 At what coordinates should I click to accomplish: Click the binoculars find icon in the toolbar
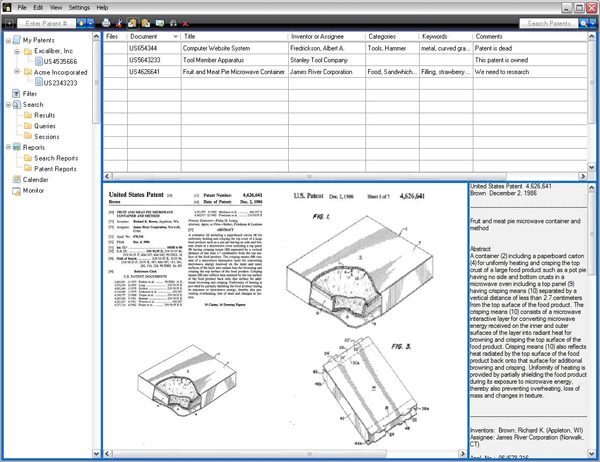[x=173, y=23]
